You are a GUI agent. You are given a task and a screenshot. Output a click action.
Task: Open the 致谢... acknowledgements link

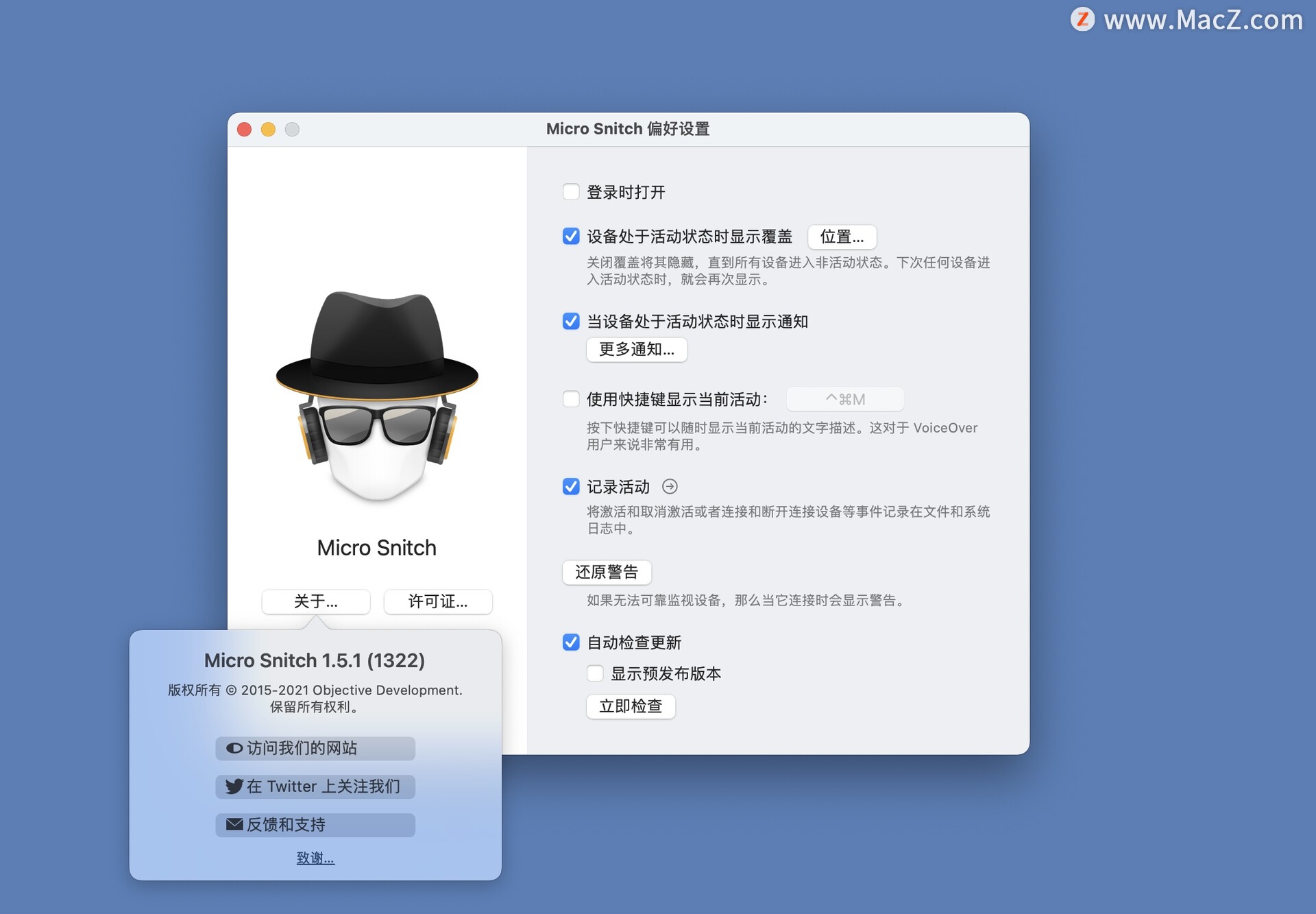tap(315, 858)
